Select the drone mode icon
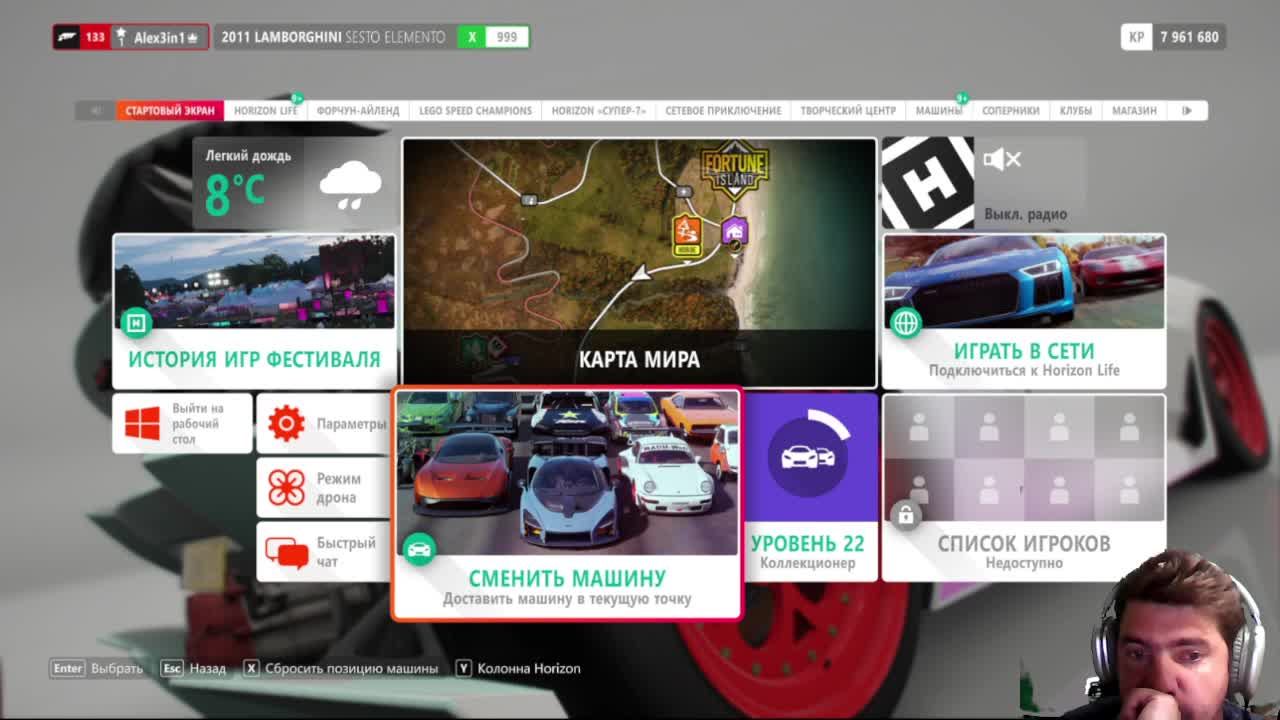 [286, 487]
